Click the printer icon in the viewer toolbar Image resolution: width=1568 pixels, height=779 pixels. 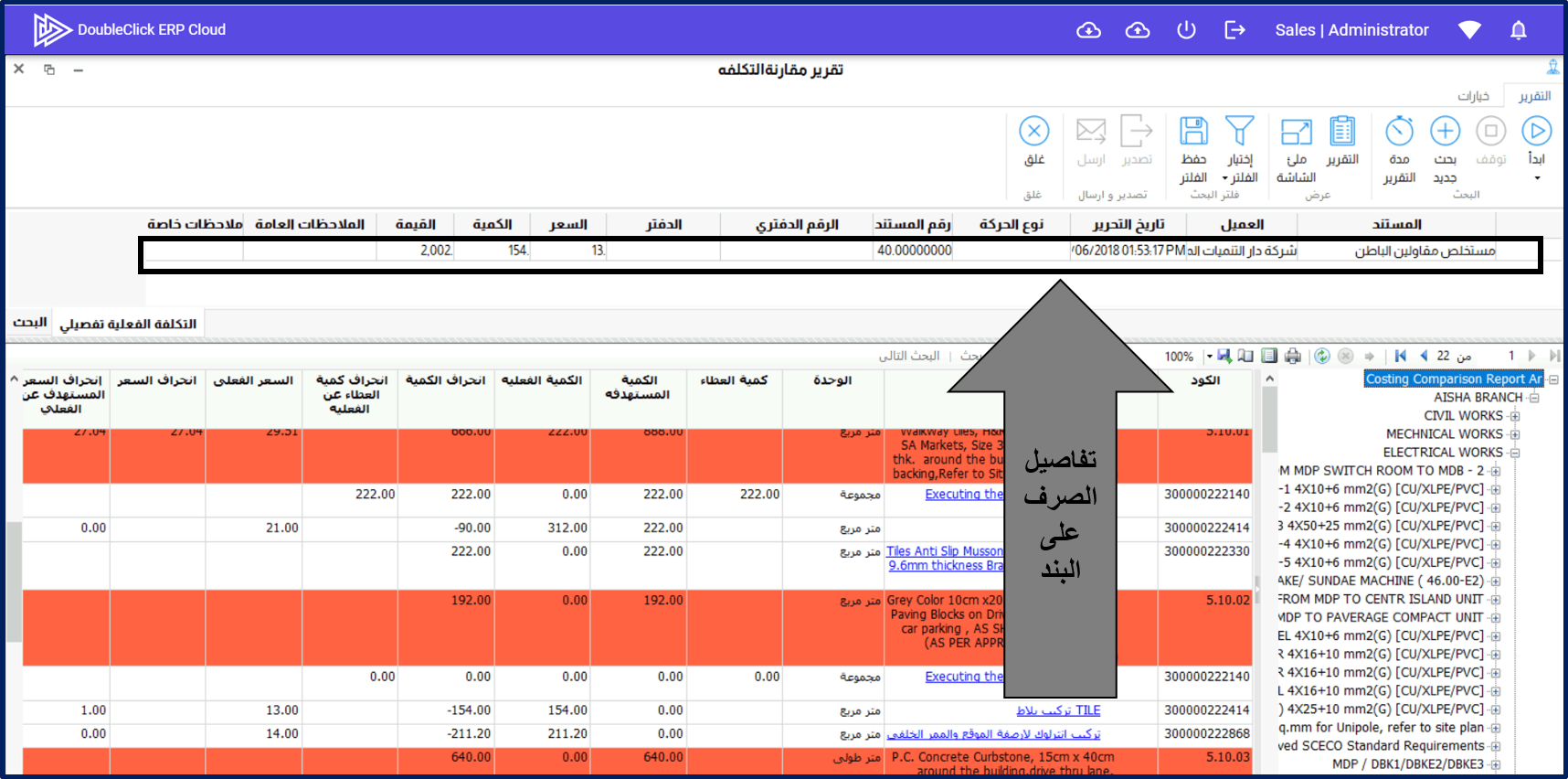[1292, 356]
